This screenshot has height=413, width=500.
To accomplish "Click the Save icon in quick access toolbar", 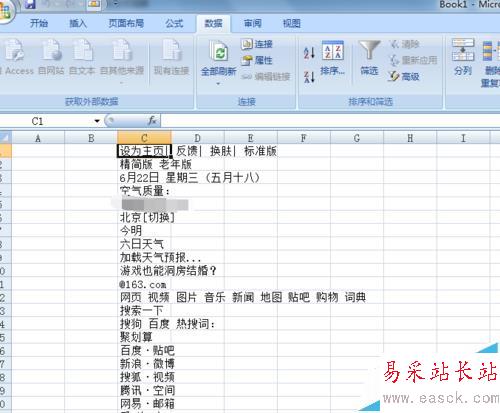I will click(30, 4).
